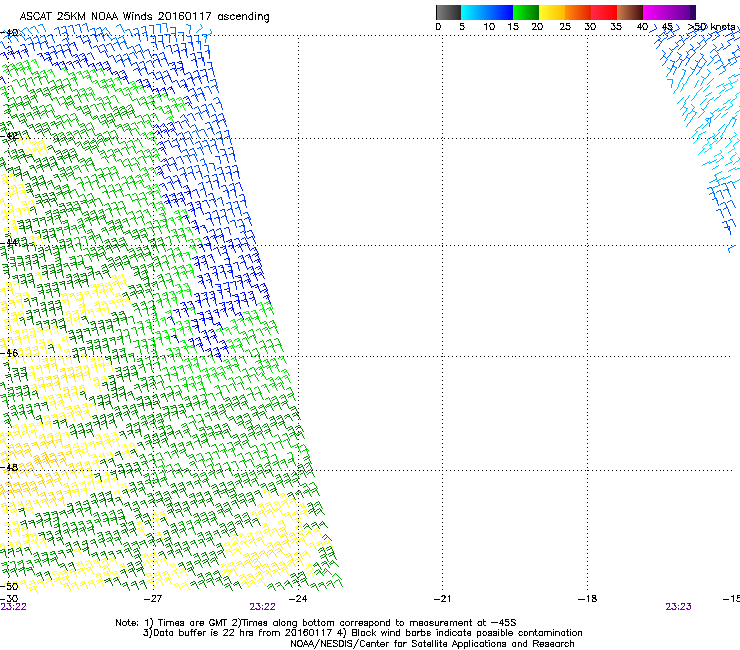Click the 'Data buffer is 22 hrs' note
Image resolution: width=740 pixels, height=650 pixels.
point(362,633)
